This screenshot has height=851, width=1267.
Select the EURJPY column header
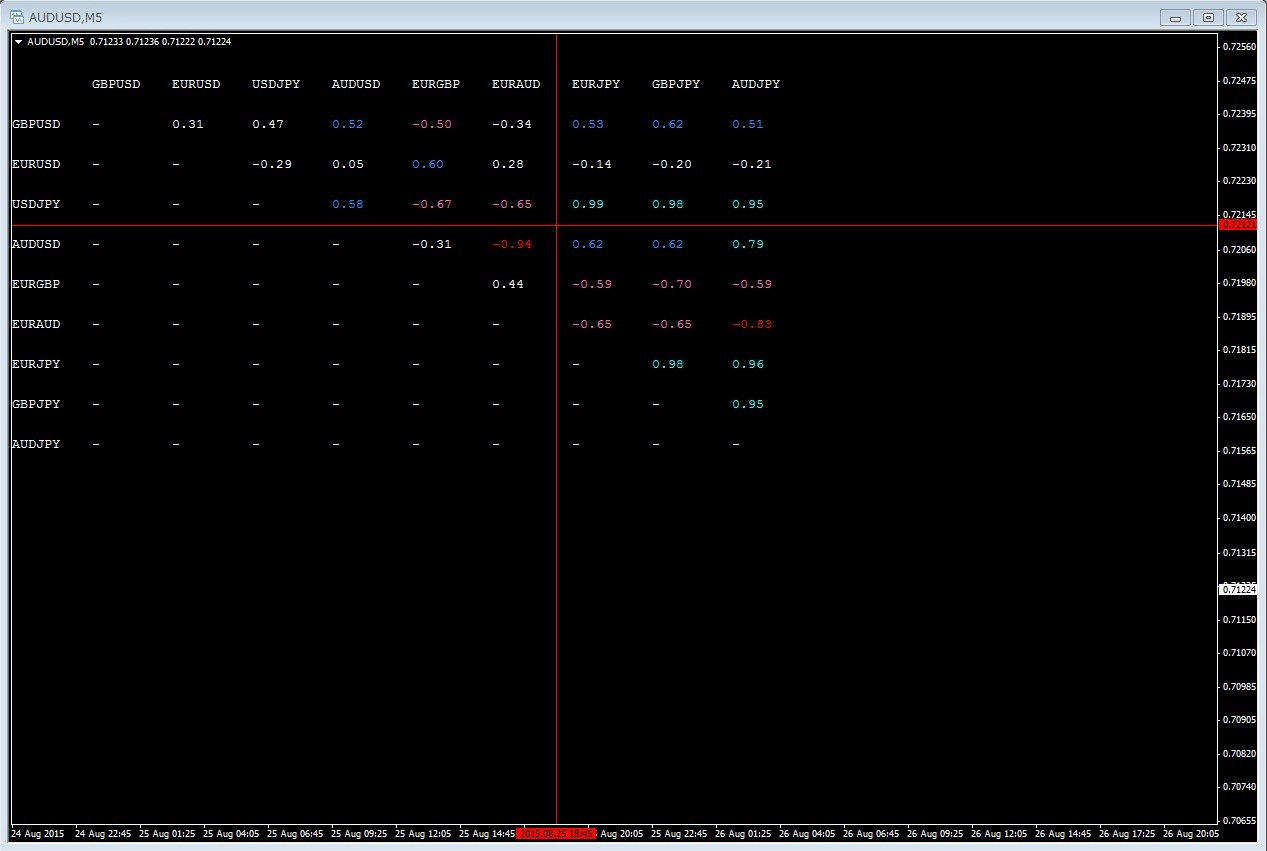click(x=596, y=84)
